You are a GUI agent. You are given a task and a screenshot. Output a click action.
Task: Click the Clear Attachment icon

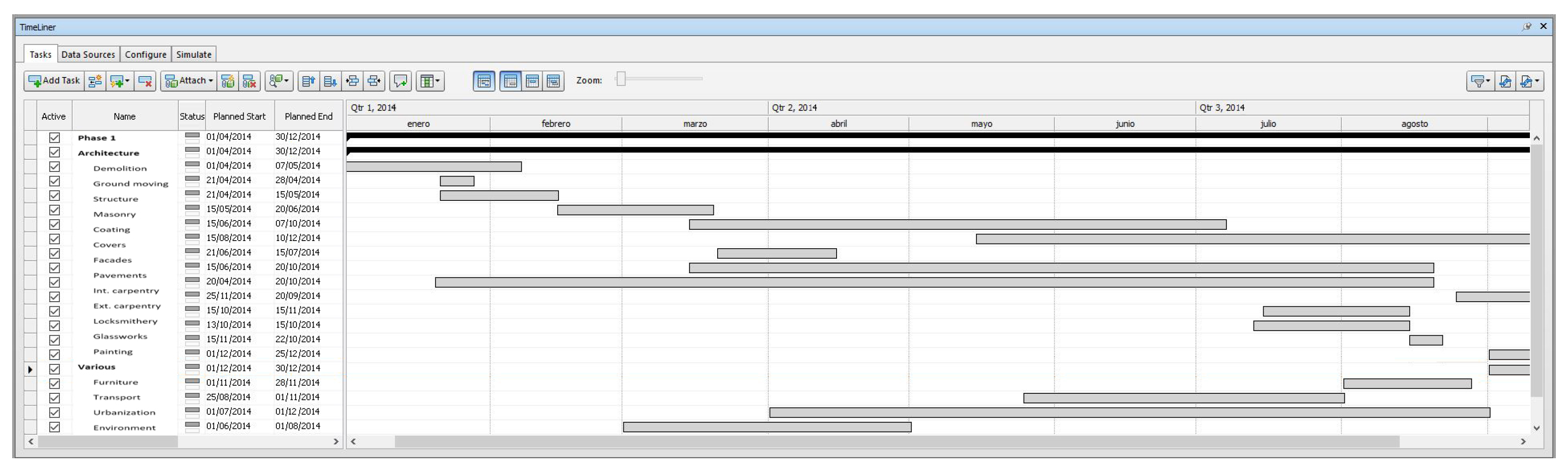249,81
